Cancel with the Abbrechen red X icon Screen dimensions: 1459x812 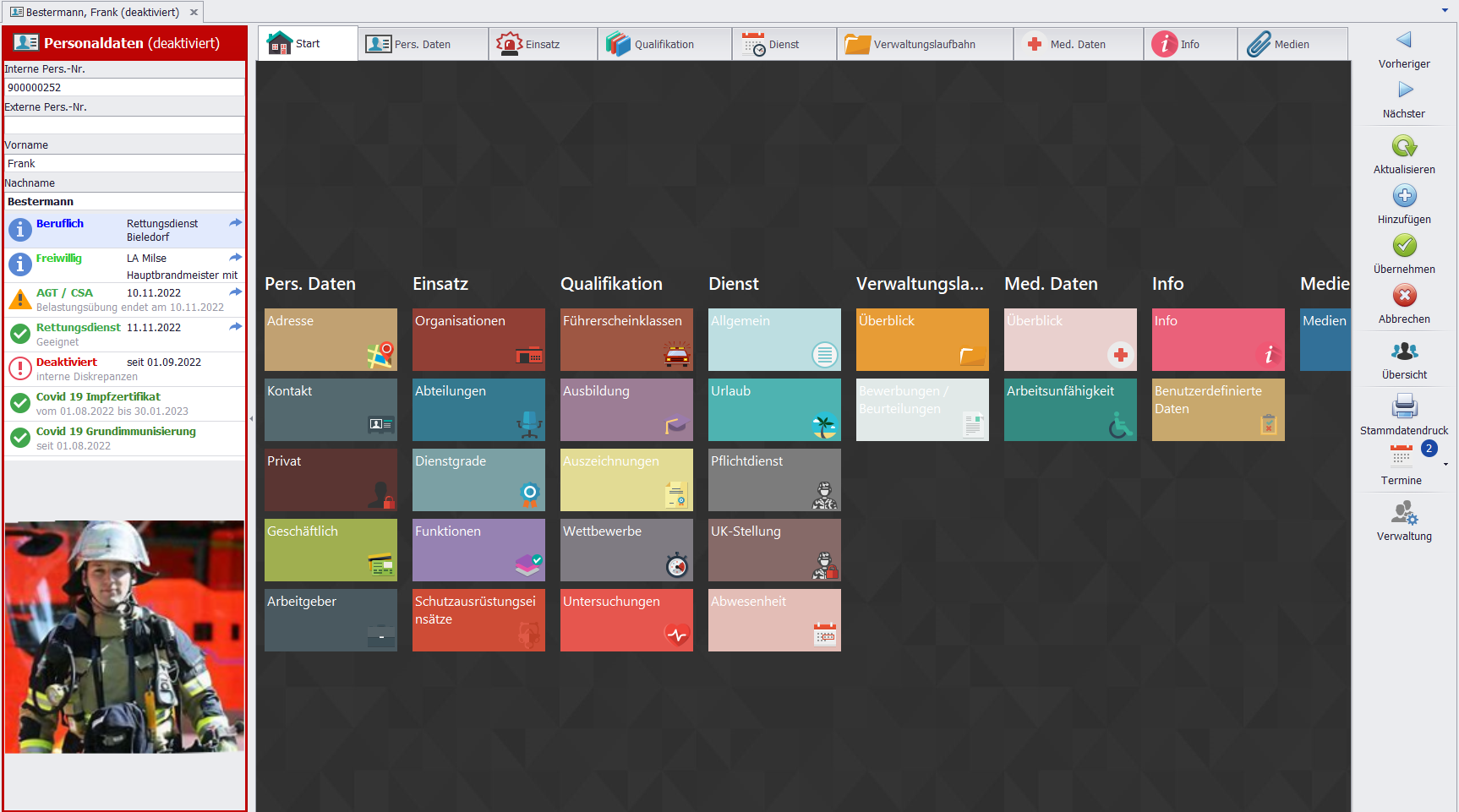tap(1404, 296)
